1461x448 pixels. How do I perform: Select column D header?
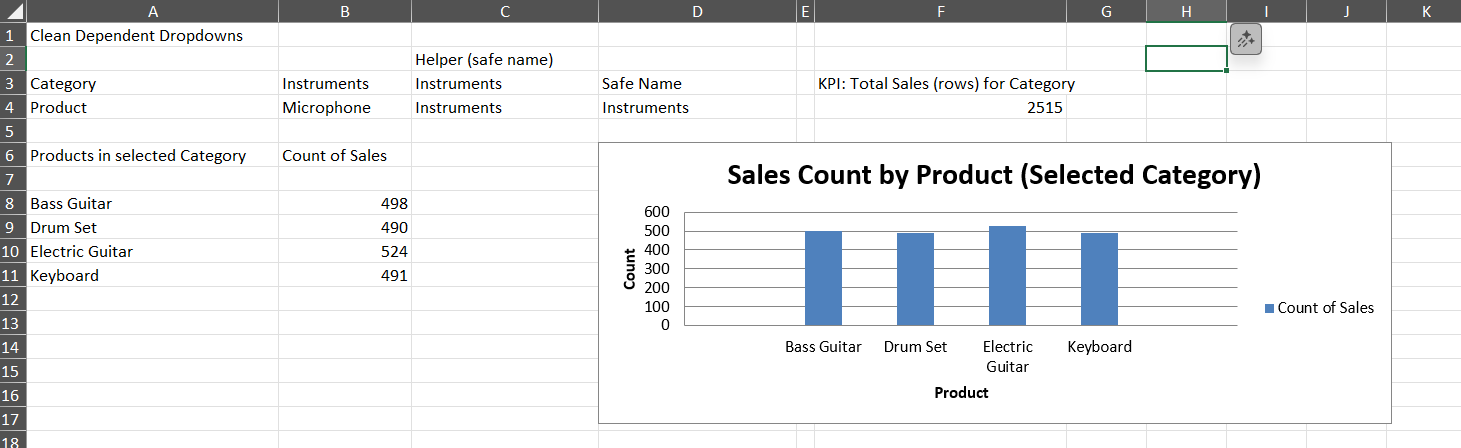[x=697, y=11]
